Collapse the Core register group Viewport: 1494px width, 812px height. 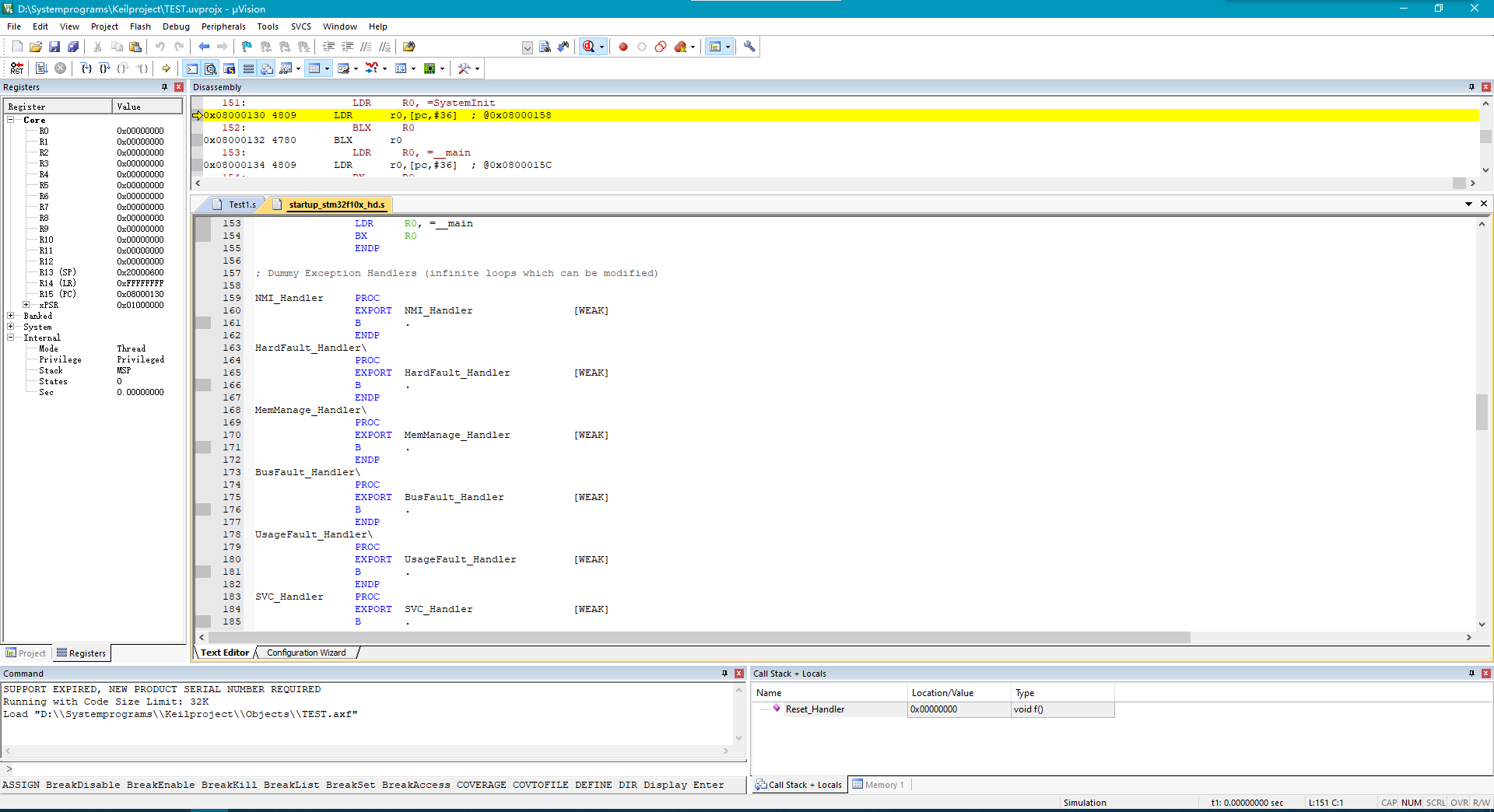[x=11, y=120]
